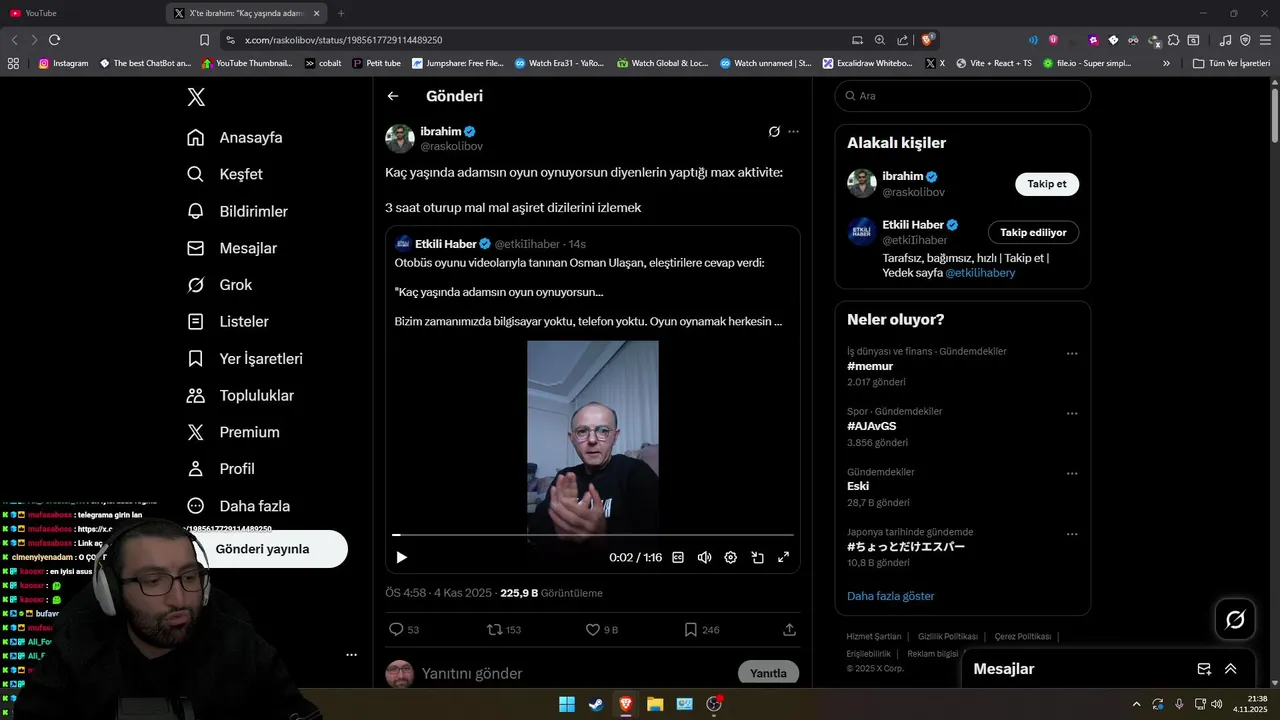Open more options for #memur trend
1280x720 pixels.
(1072, 353)
